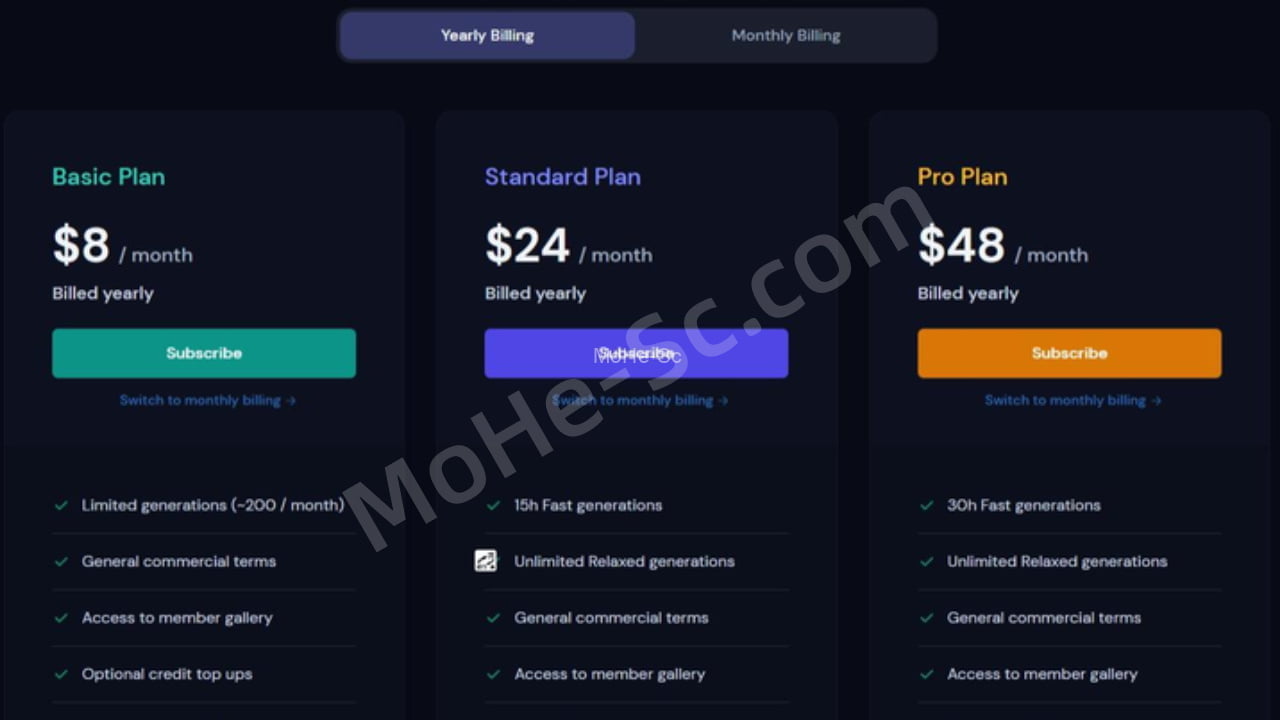
Task: Click the Pro Plan heading
Action: coord(962,177)
